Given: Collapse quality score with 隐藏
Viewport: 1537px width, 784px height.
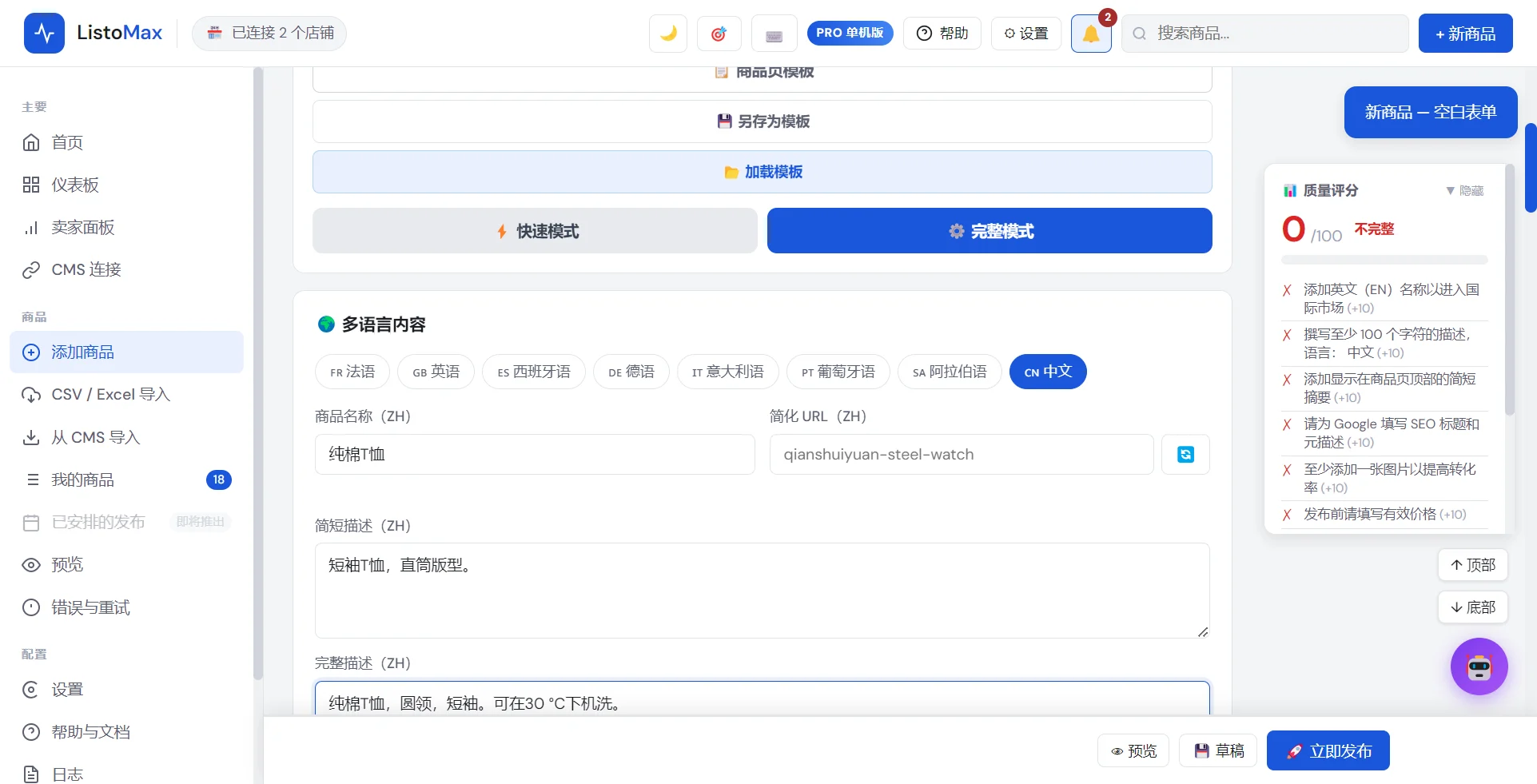Looking at the screenshot, I should tap(1464, 190).
